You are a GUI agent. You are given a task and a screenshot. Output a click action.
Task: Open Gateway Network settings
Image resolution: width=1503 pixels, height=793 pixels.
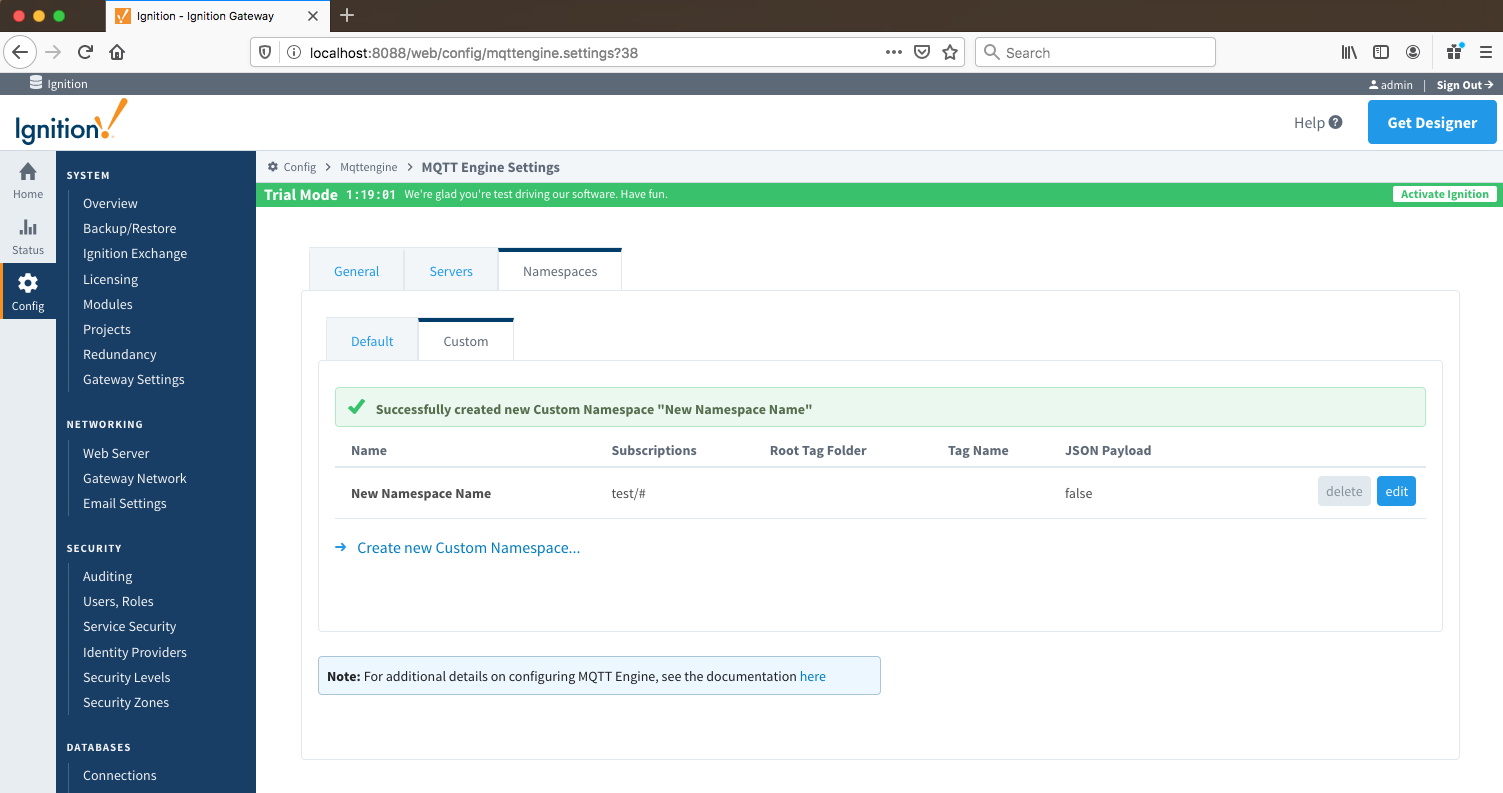coord(135,478)
